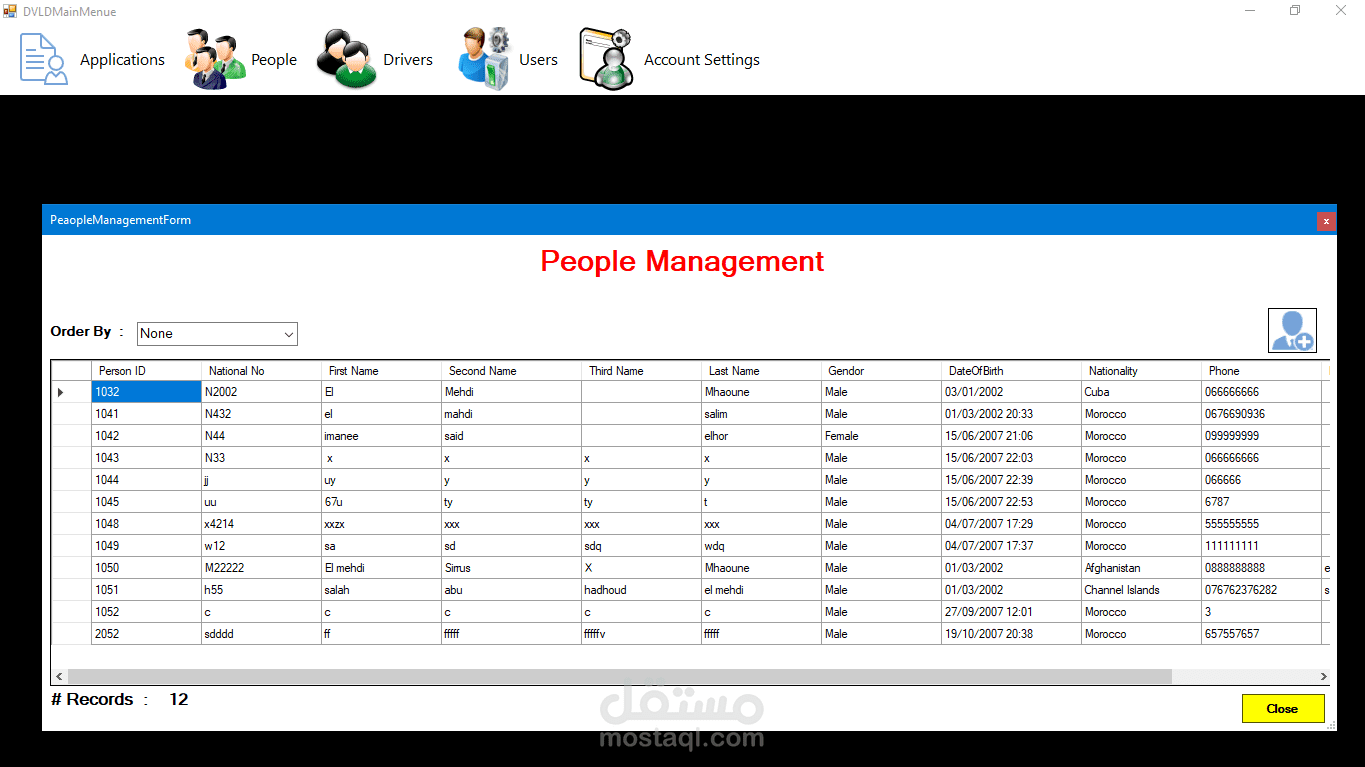This screenshot has width=1365, height=767.
Task: Sort by Second Name column header
Action: click(511, 371)
